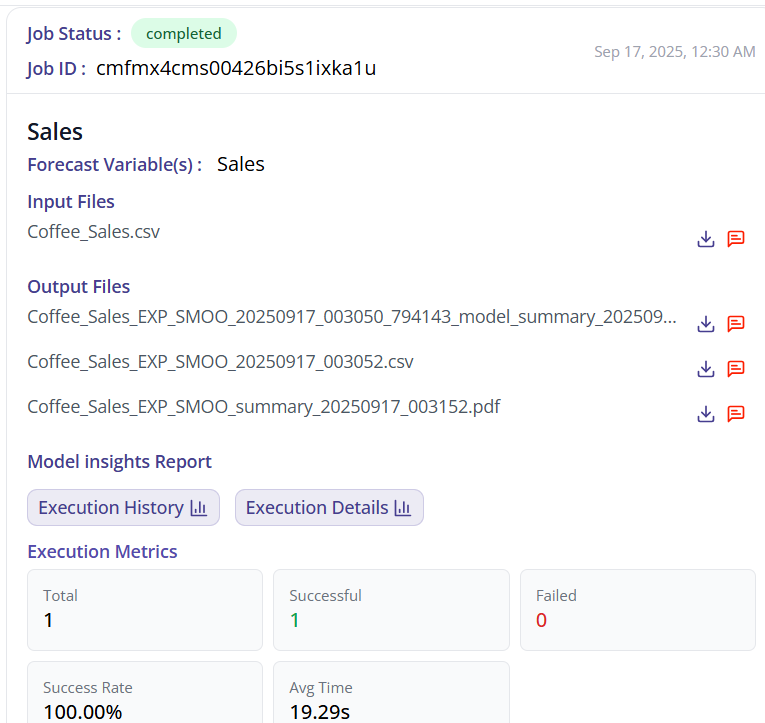765x723 pixels.
Task: Download the summary PDF output file
Action: pyautogui.click(x=706, y=414)
